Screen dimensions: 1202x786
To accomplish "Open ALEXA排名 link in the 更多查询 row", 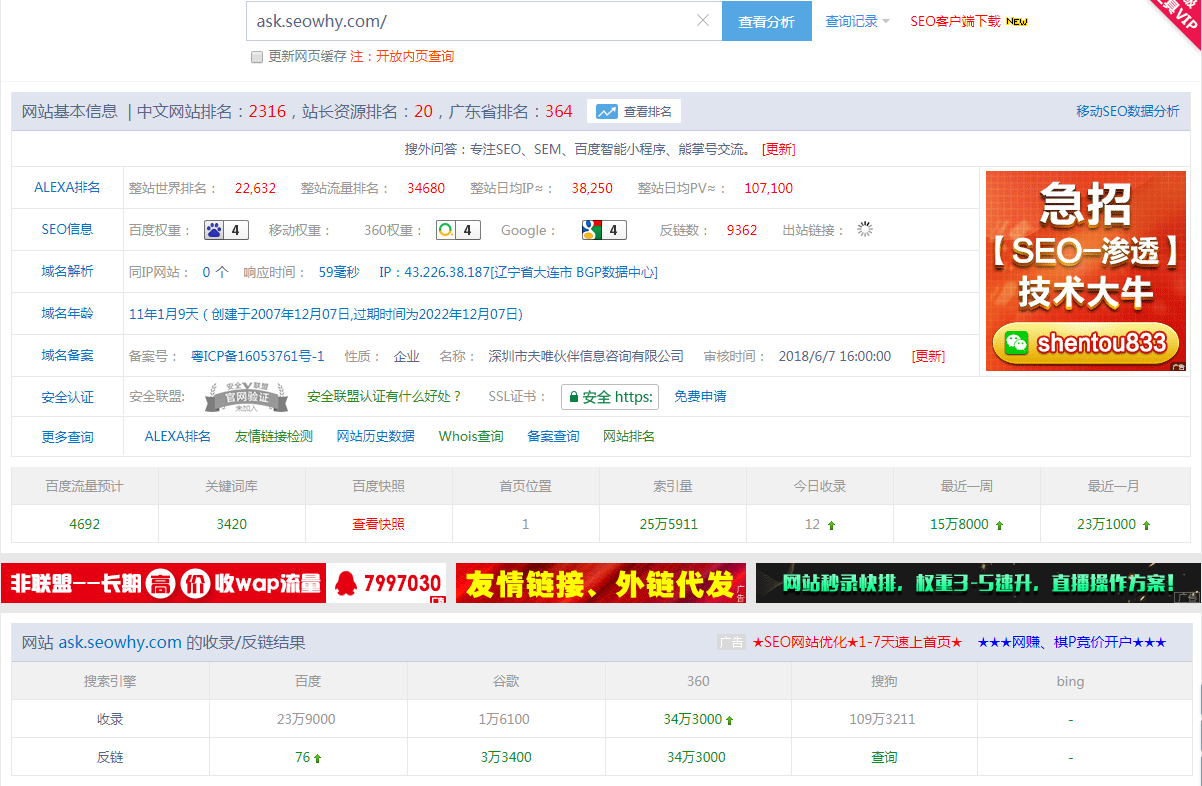I will (x=178, y=436).
